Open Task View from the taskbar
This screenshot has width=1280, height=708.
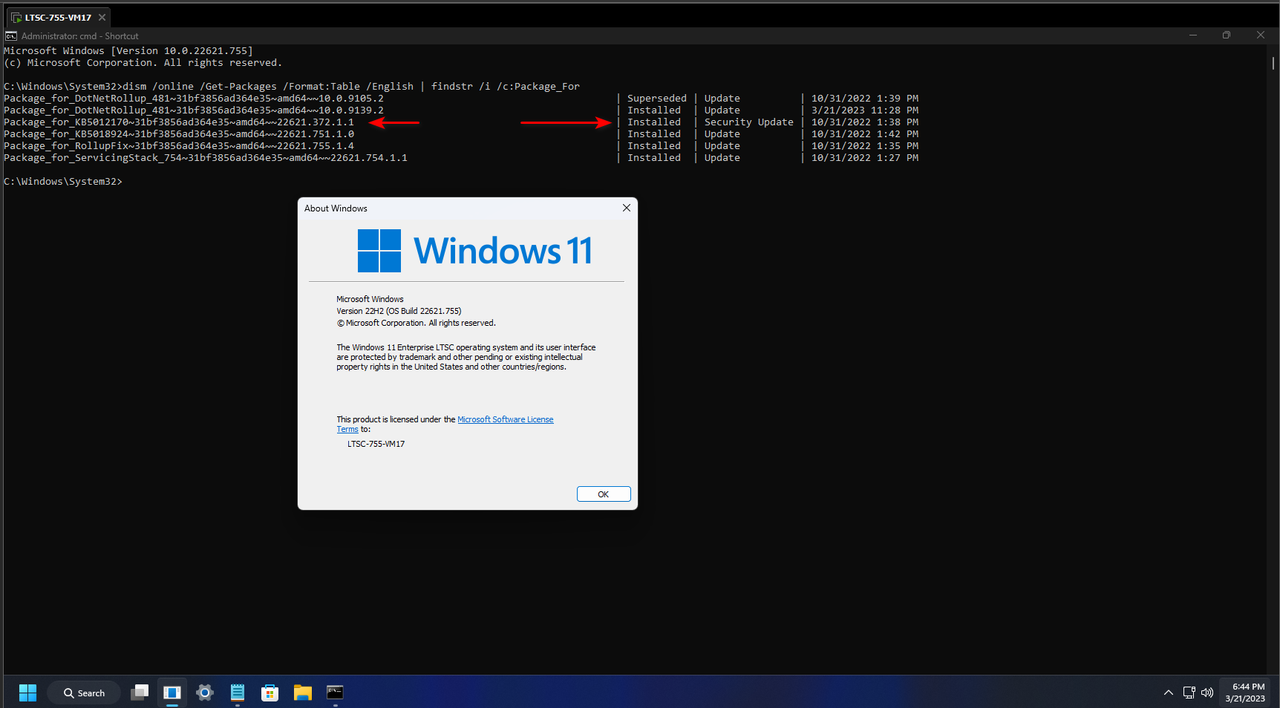[x=141, y=692]
